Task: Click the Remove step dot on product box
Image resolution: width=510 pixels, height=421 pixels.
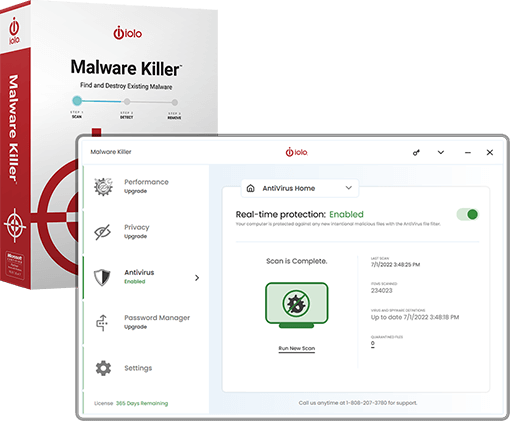Action: pyautogui.click(x=175, y=102)
